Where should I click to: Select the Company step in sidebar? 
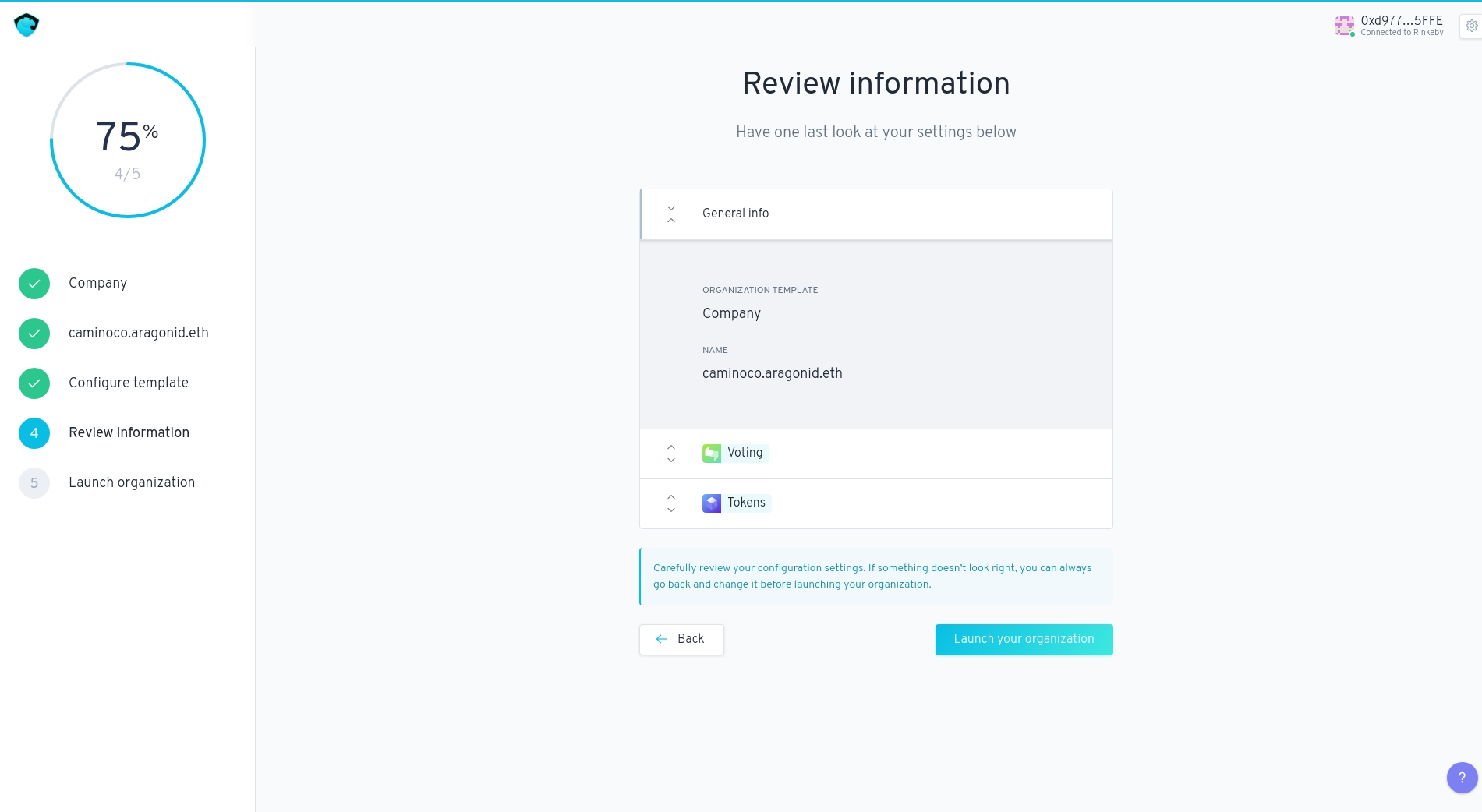(x=97, y=283)
